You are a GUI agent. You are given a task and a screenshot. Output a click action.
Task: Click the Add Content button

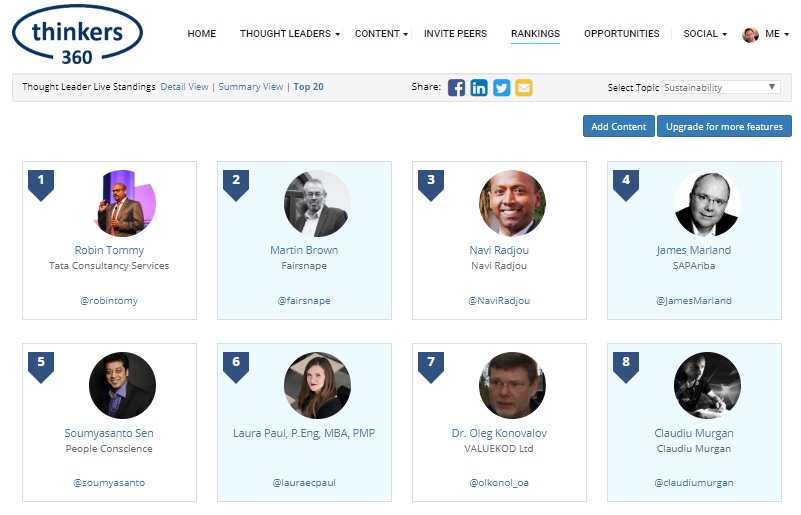click(619, 126)
